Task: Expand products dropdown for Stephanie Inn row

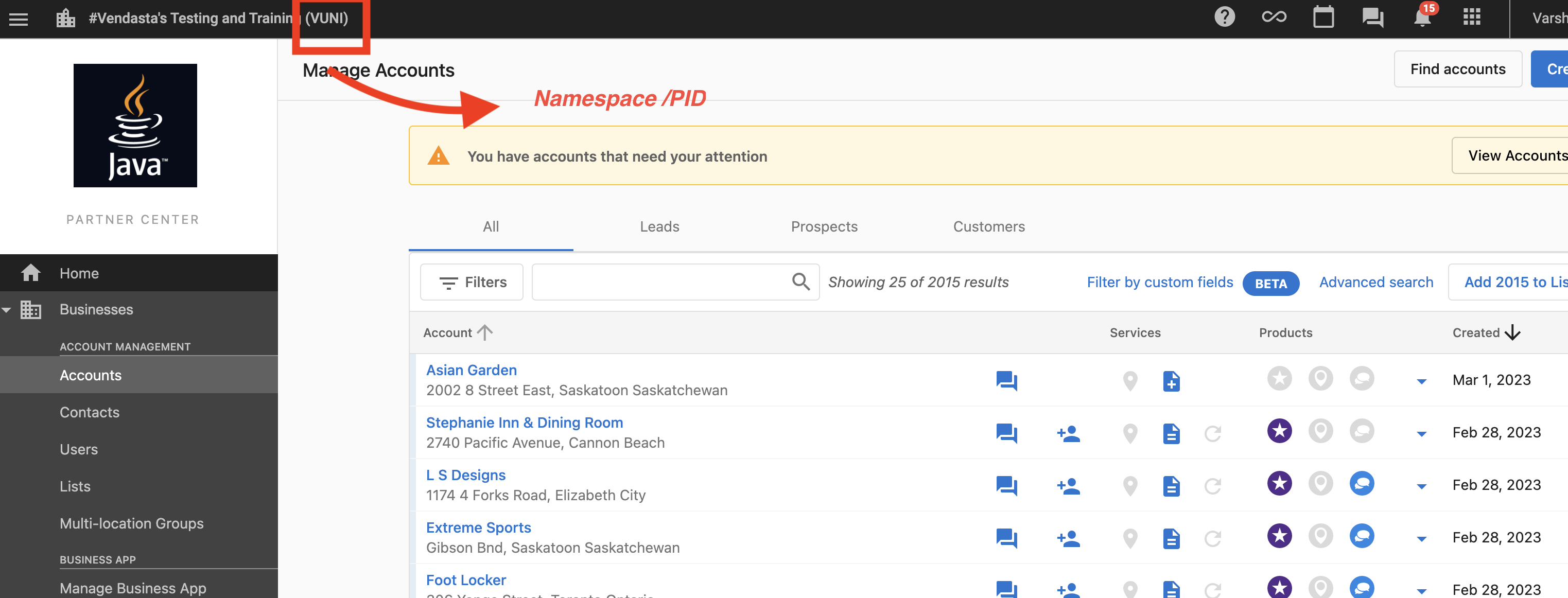Action: pyautogui.click(x=1421, y=434)
